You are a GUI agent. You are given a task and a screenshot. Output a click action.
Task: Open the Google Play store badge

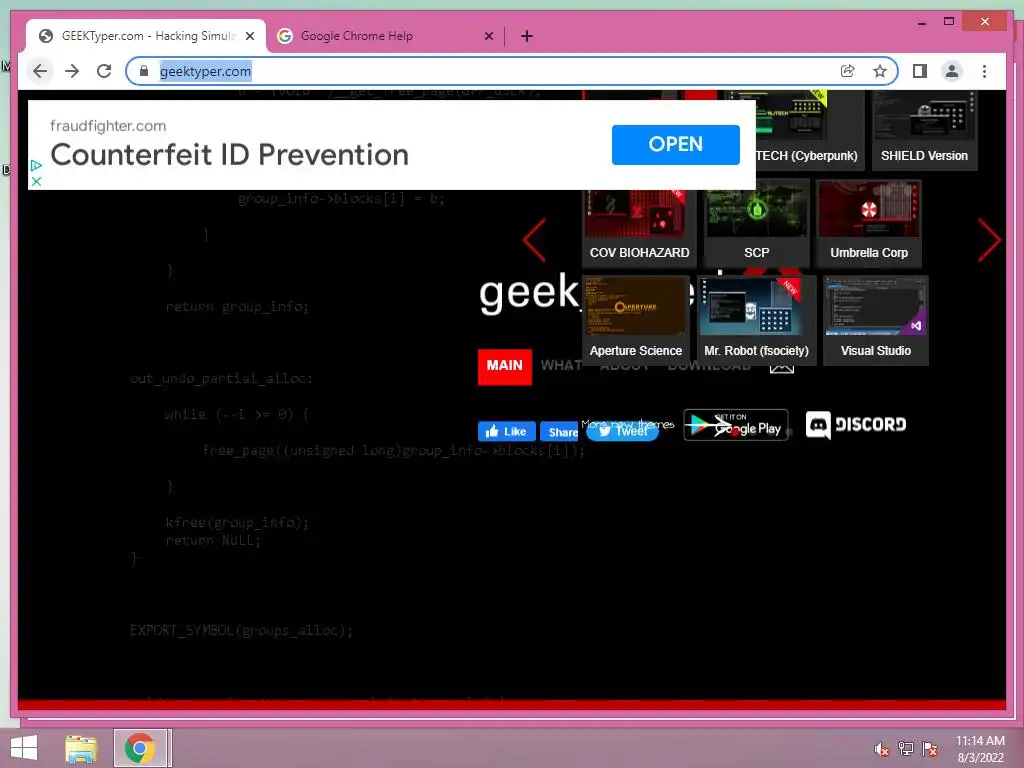pyautogui.click(x=736, y=425)
